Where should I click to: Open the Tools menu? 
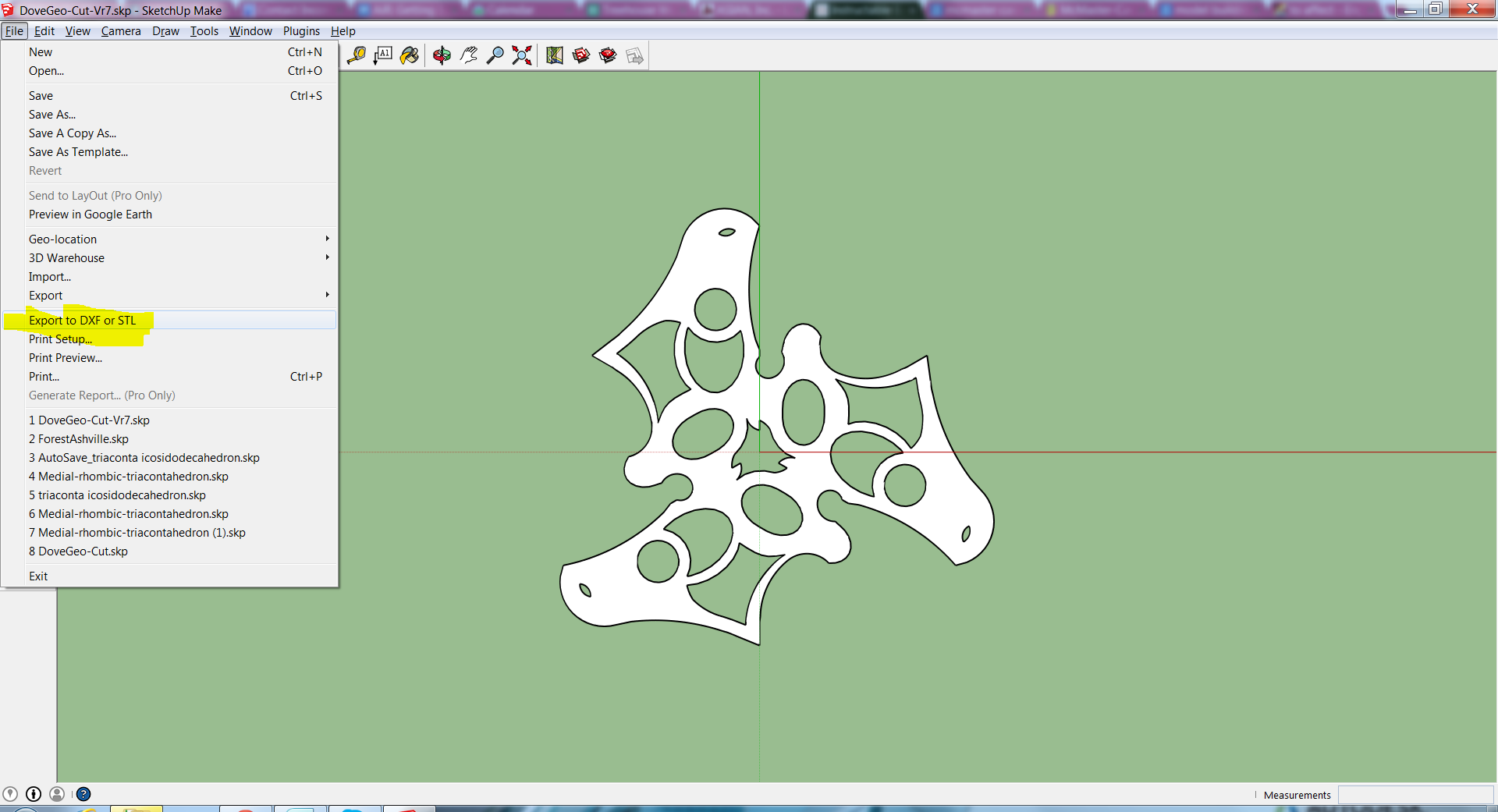204,31
